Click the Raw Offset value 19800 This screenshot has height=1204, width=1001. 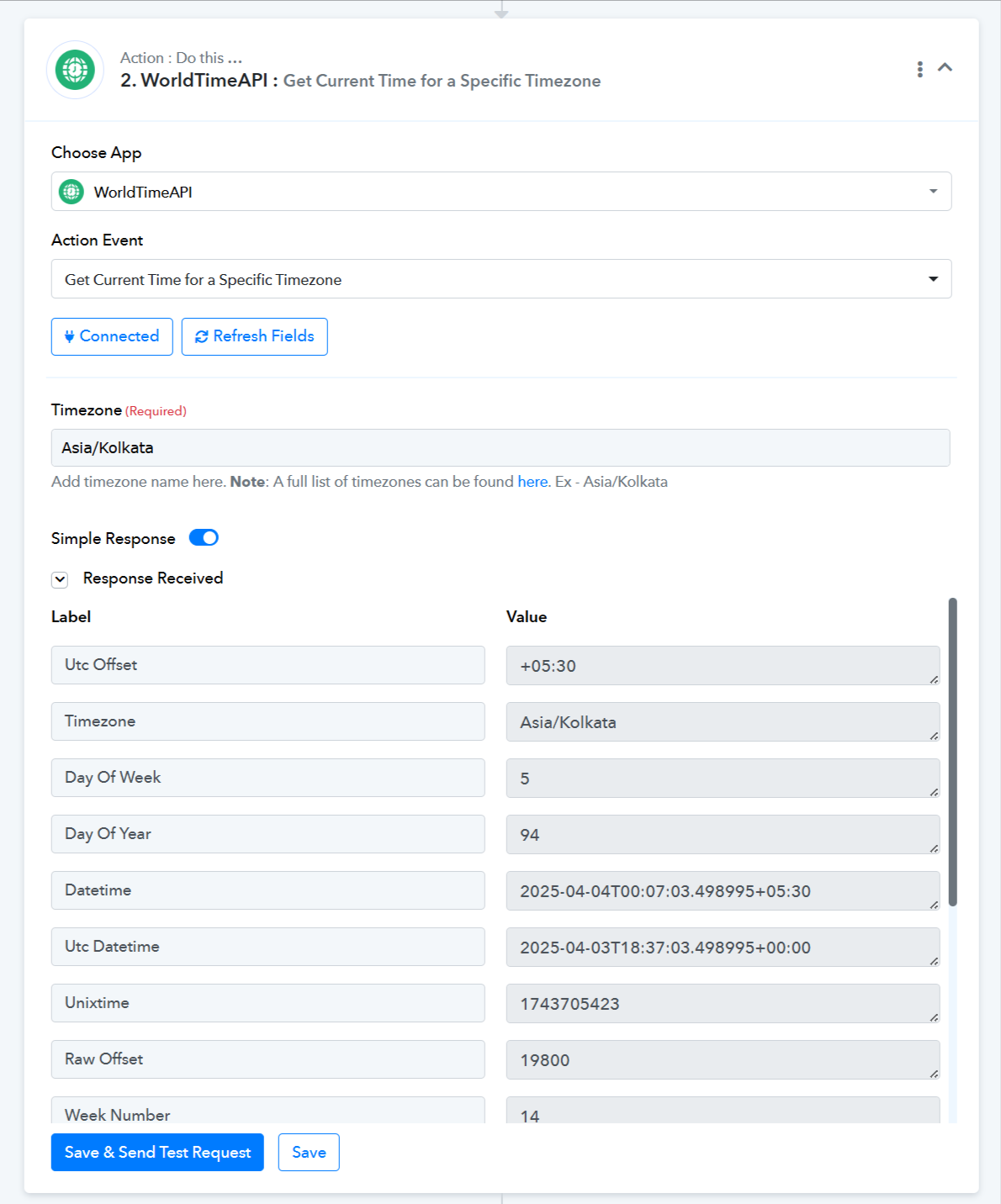723,1060
